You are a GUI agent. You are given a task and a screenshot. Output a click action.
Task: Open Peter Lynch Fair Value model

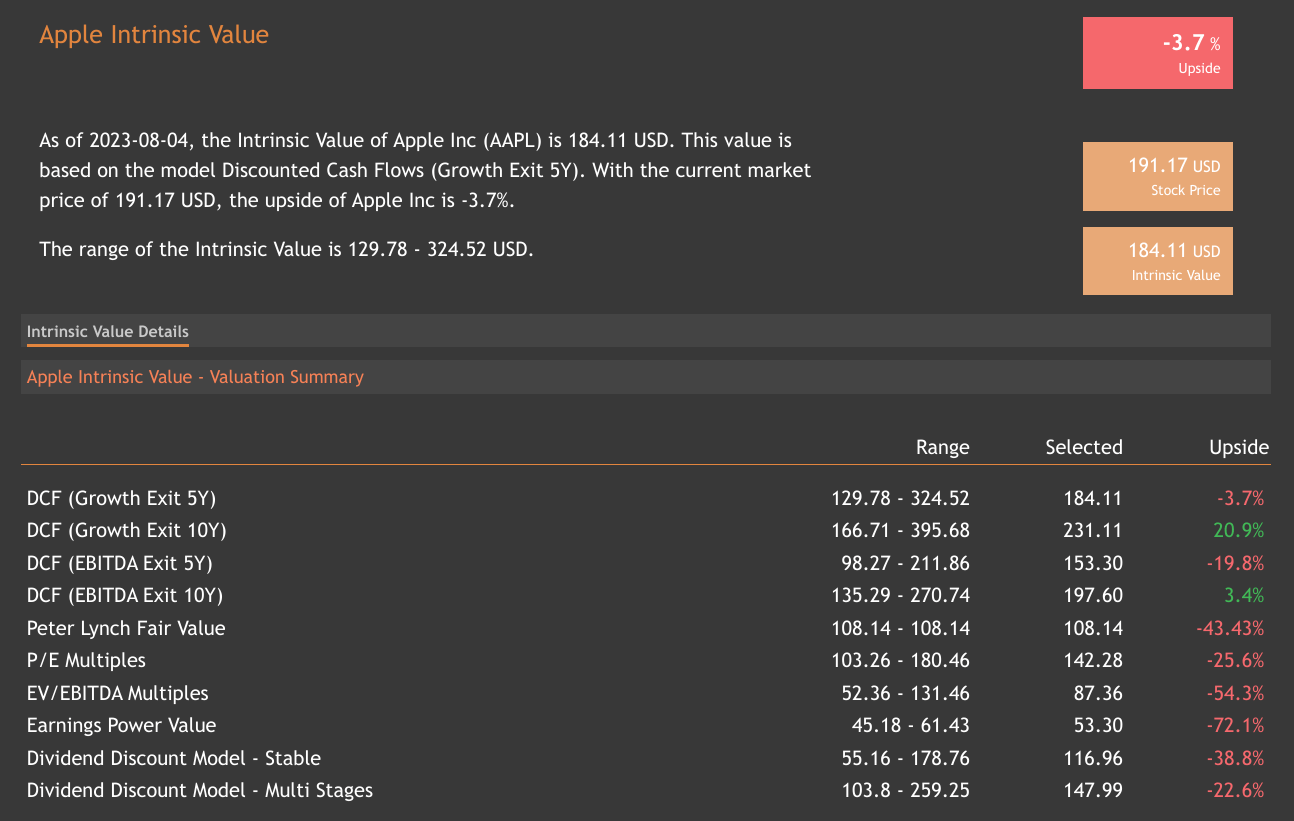click(x=126, y=628)
